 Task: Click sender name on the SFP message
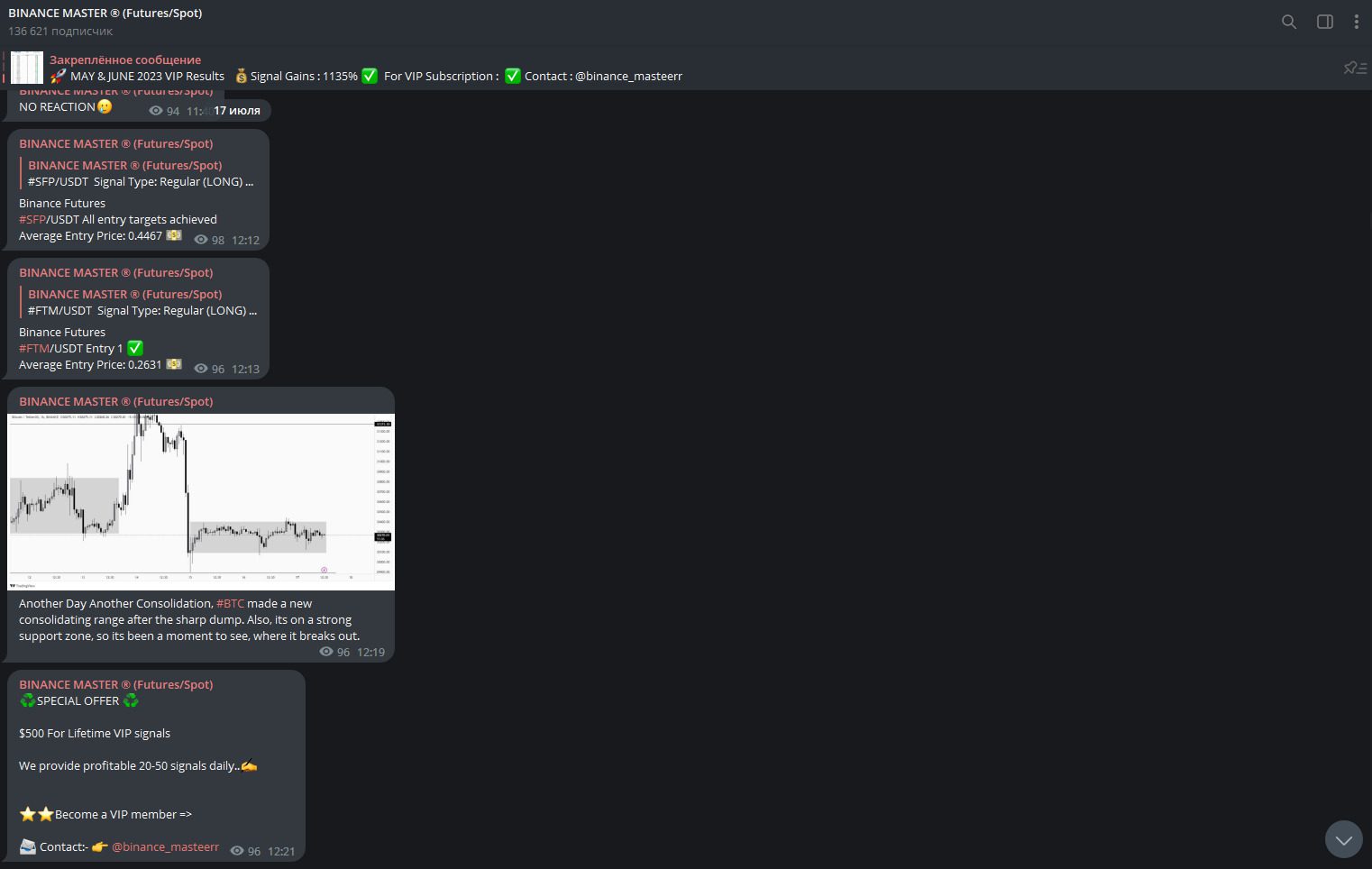(116, 144)
